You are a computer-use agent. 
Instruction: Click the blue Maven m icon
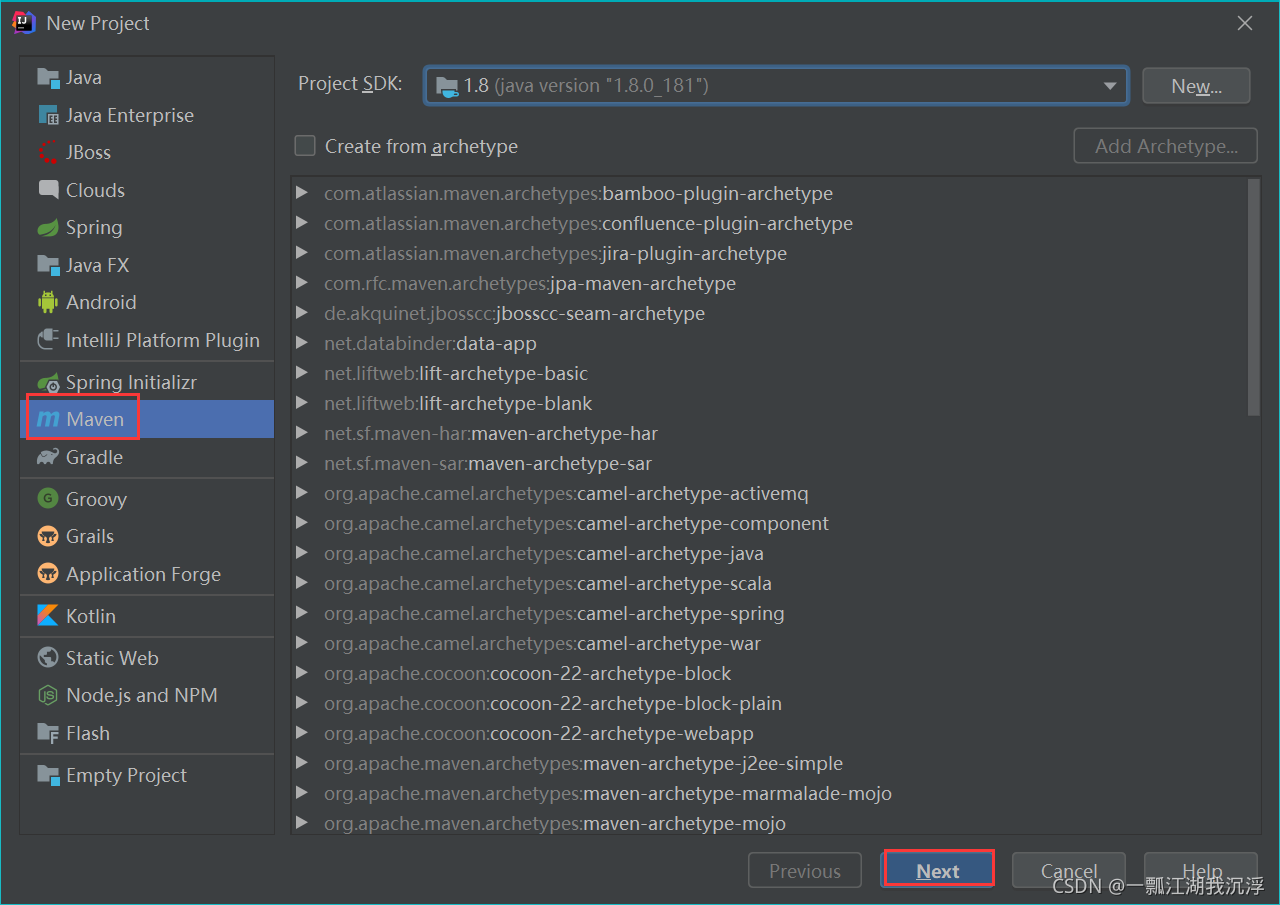(48, 420)
